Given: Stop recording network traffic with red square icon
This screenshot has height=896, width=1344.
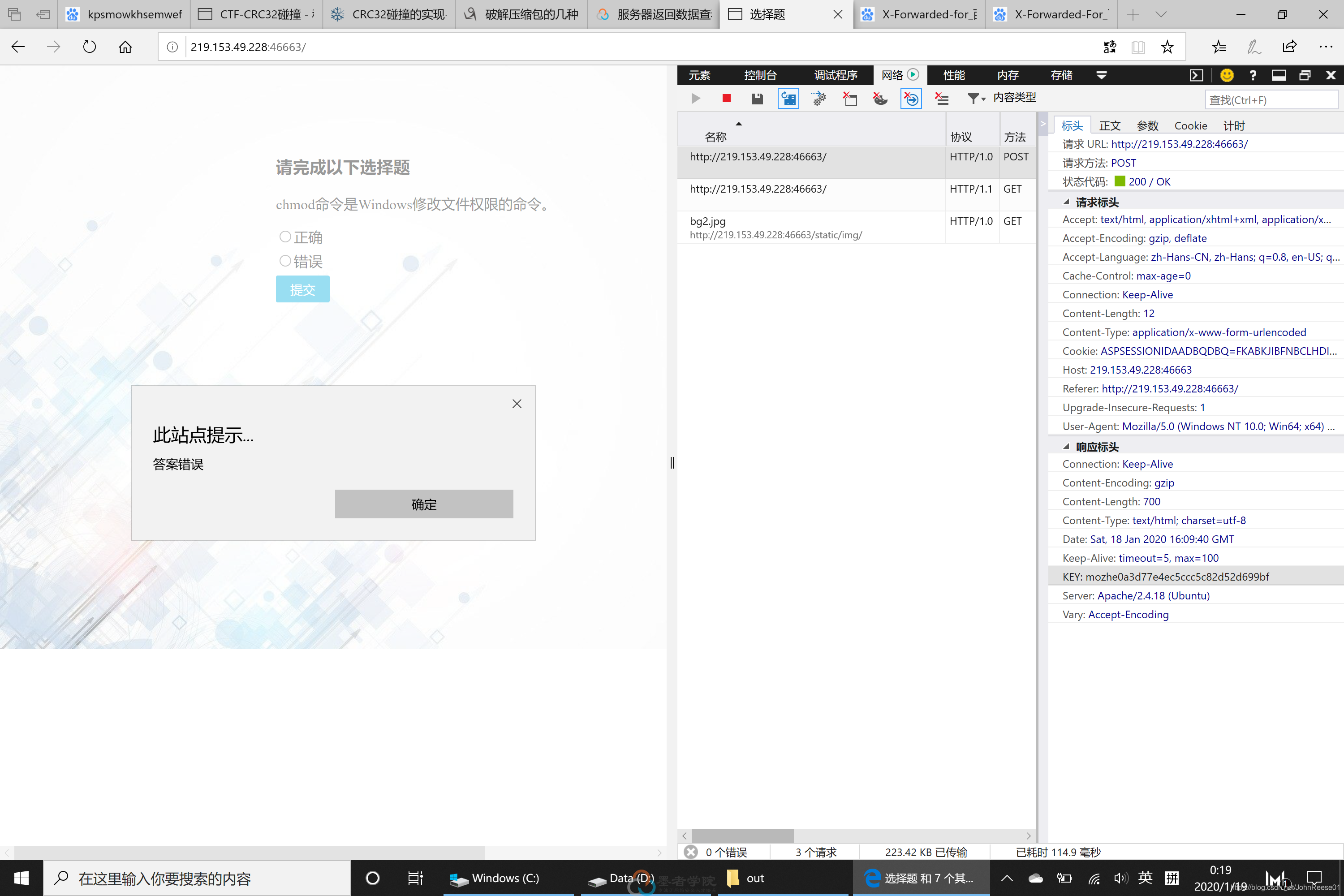Looking at the screenshot, I should [726, 98].
